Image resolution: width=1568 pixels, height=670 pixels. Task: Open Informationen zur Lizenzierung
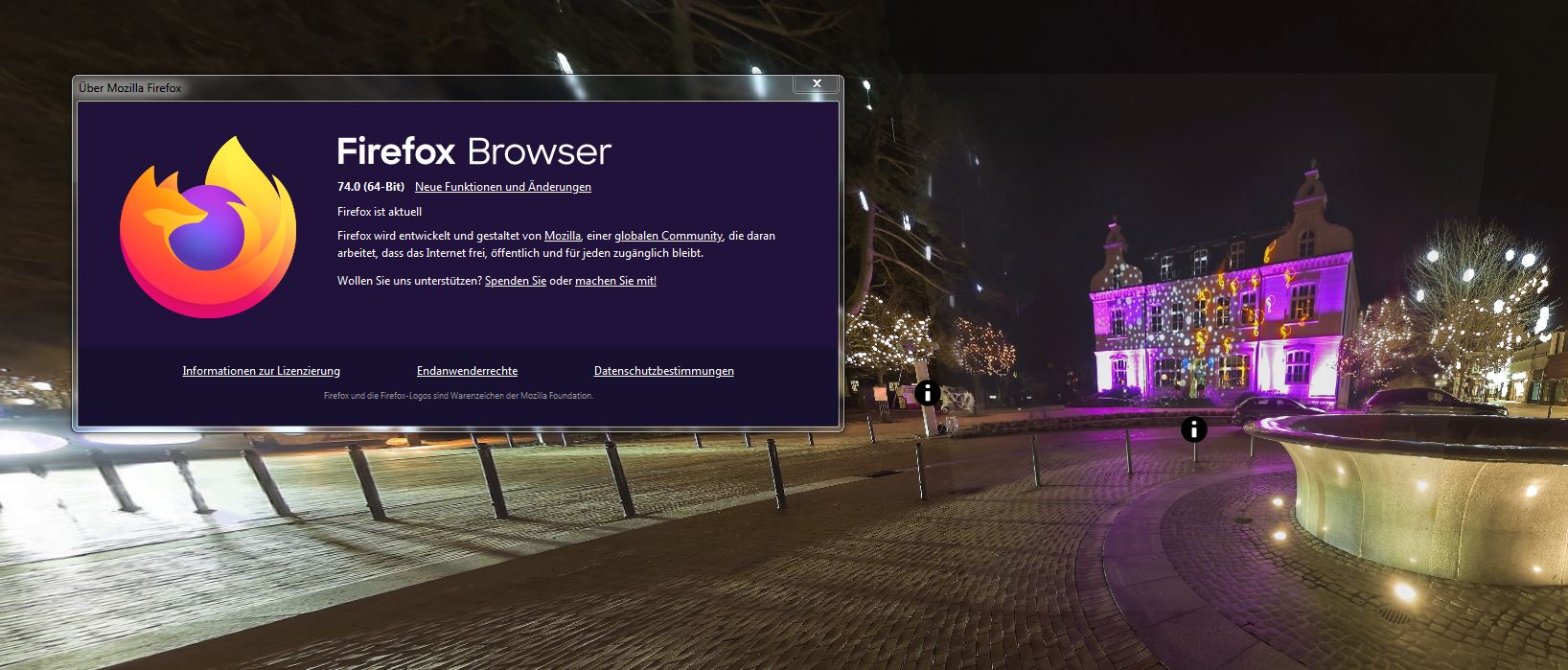[x=261, y=371]
